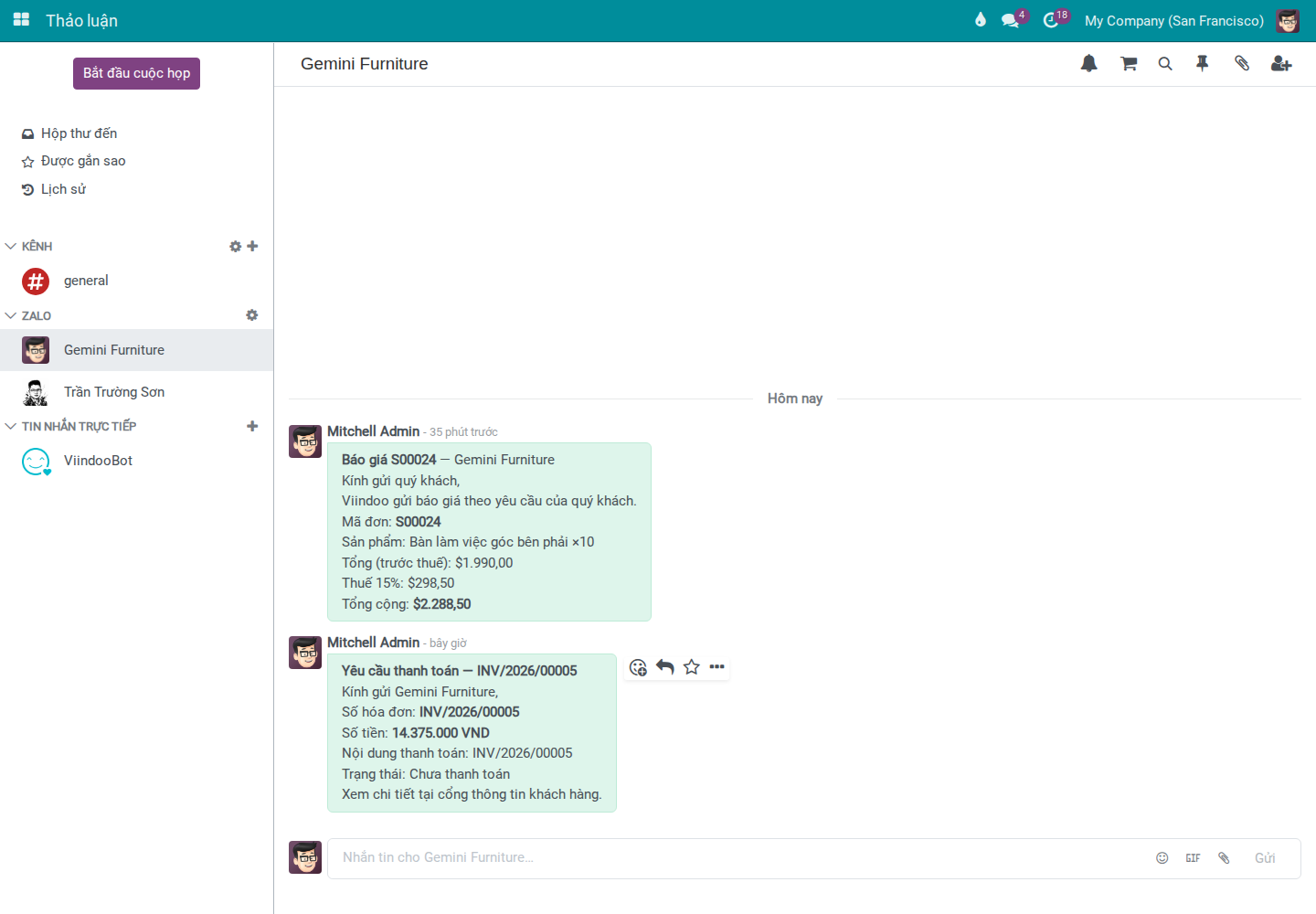This screenshot has height=914, width=1316.
Task: Click notification bell icon in header
Action: click(1088, 63)
